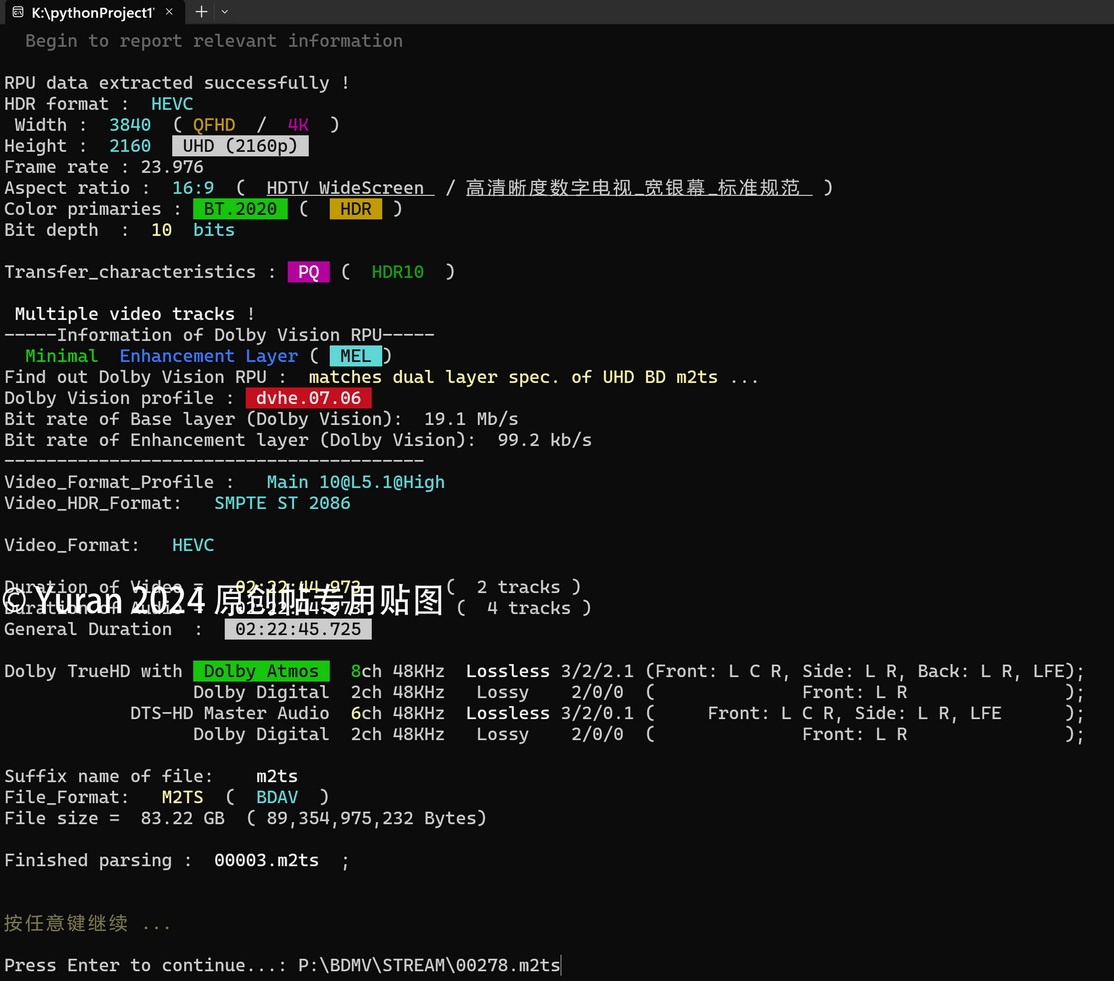
Task: Click the green 'Minimal' word
Action: pos(61,356)
